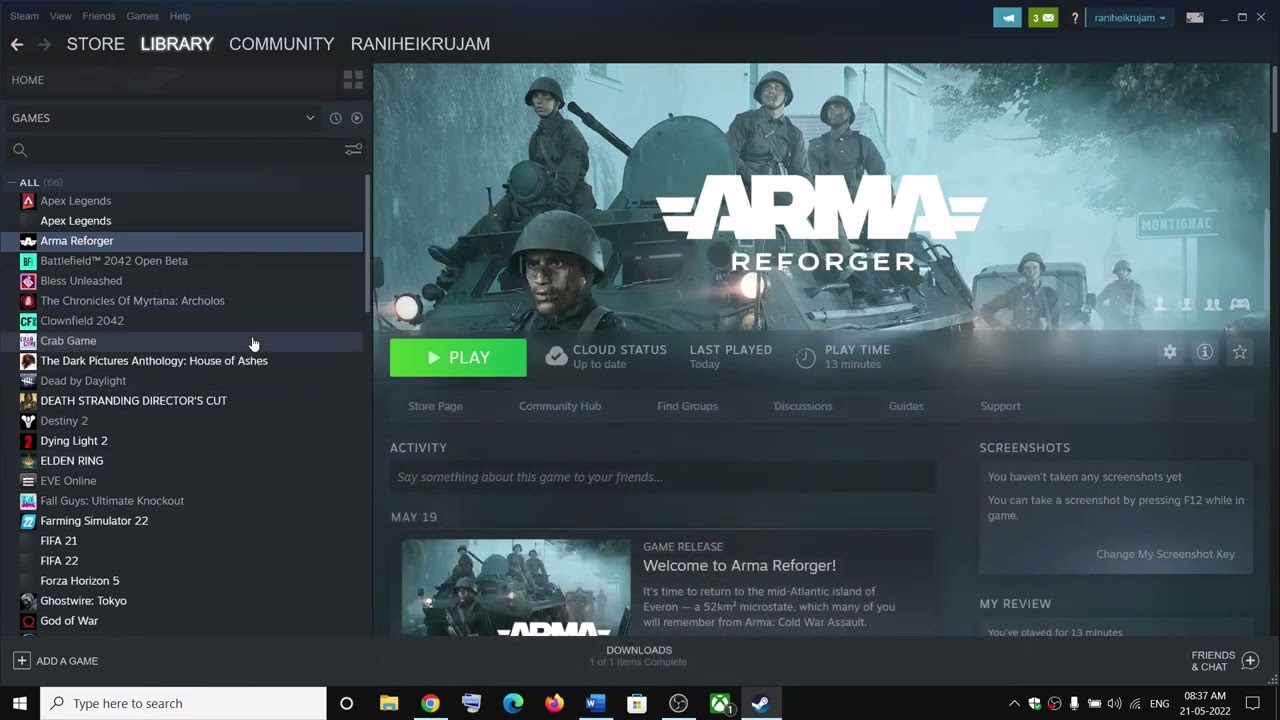Select Forza Horizon 5 in library

coord(79,581)
